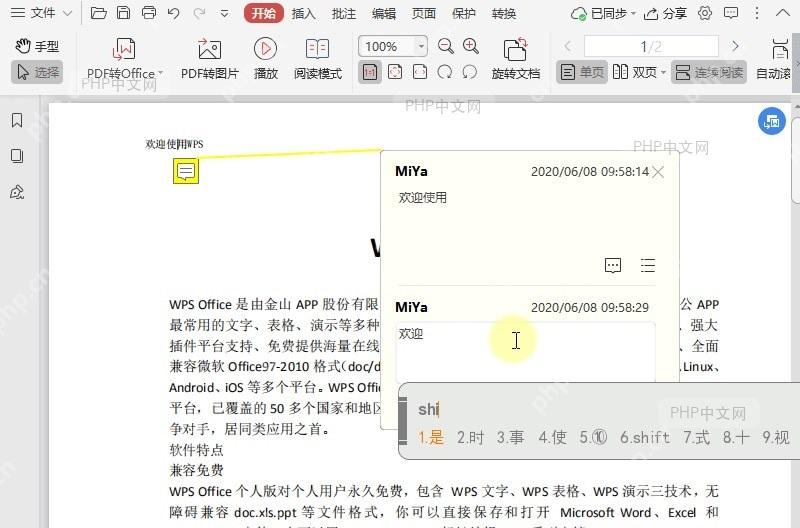Choose IME candidate 2.时
This screenshot has width=800, height=528.
[470, 437]
